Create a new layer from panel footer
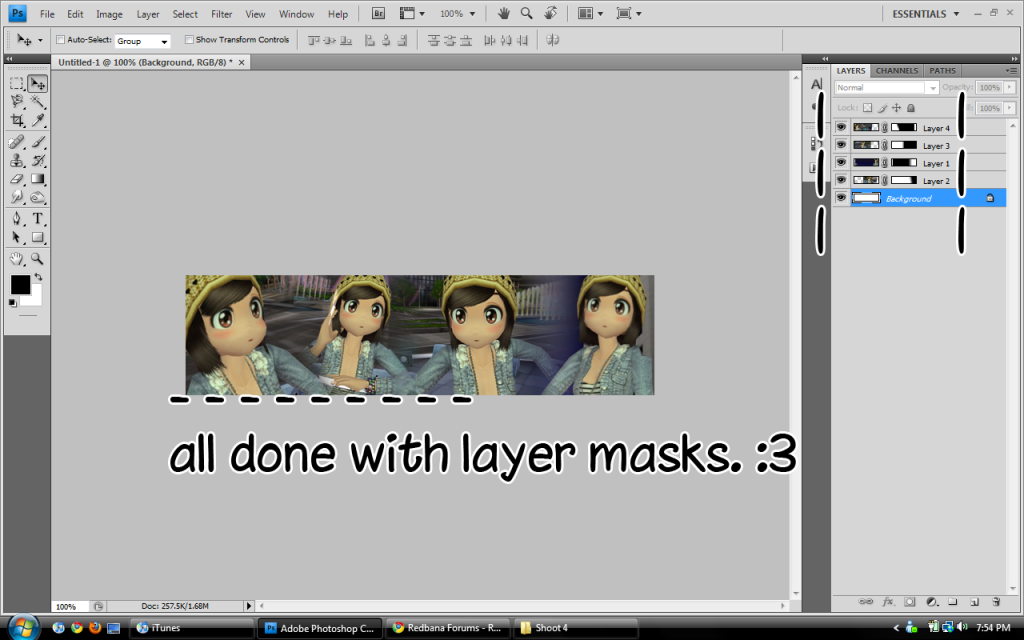1024x640 pixels. click(974, 601)
